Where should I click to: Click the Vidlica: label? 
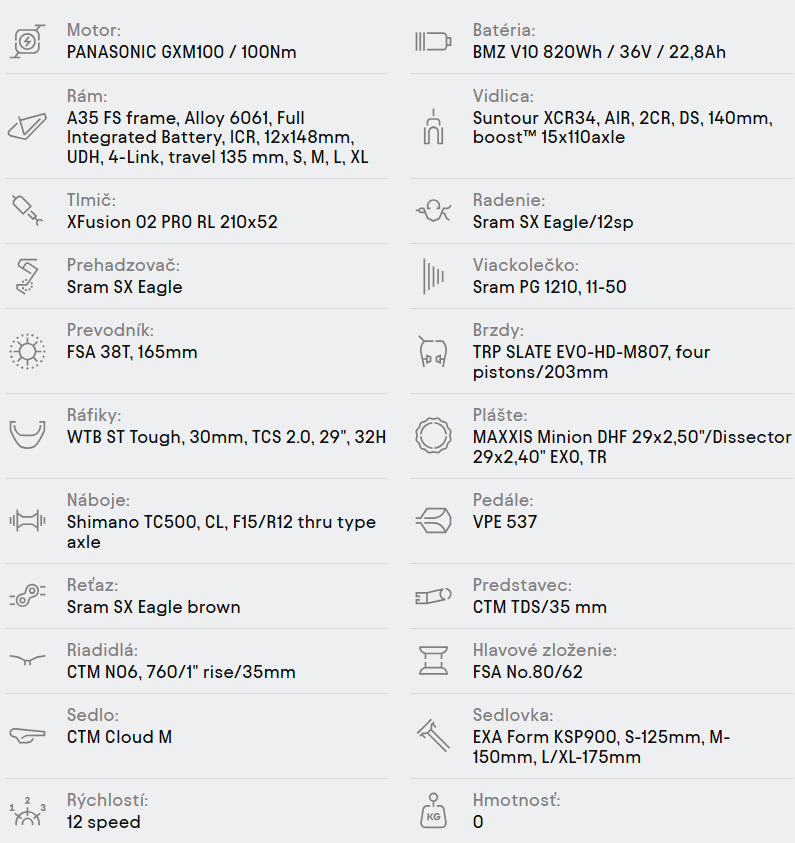(x=503, y=96)
